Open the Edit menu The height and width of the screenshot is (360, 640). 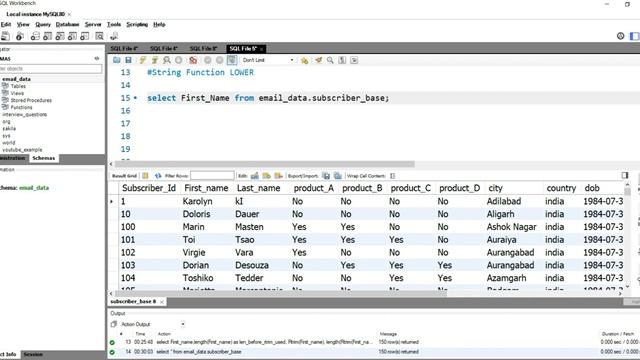(x=6, y=24)
